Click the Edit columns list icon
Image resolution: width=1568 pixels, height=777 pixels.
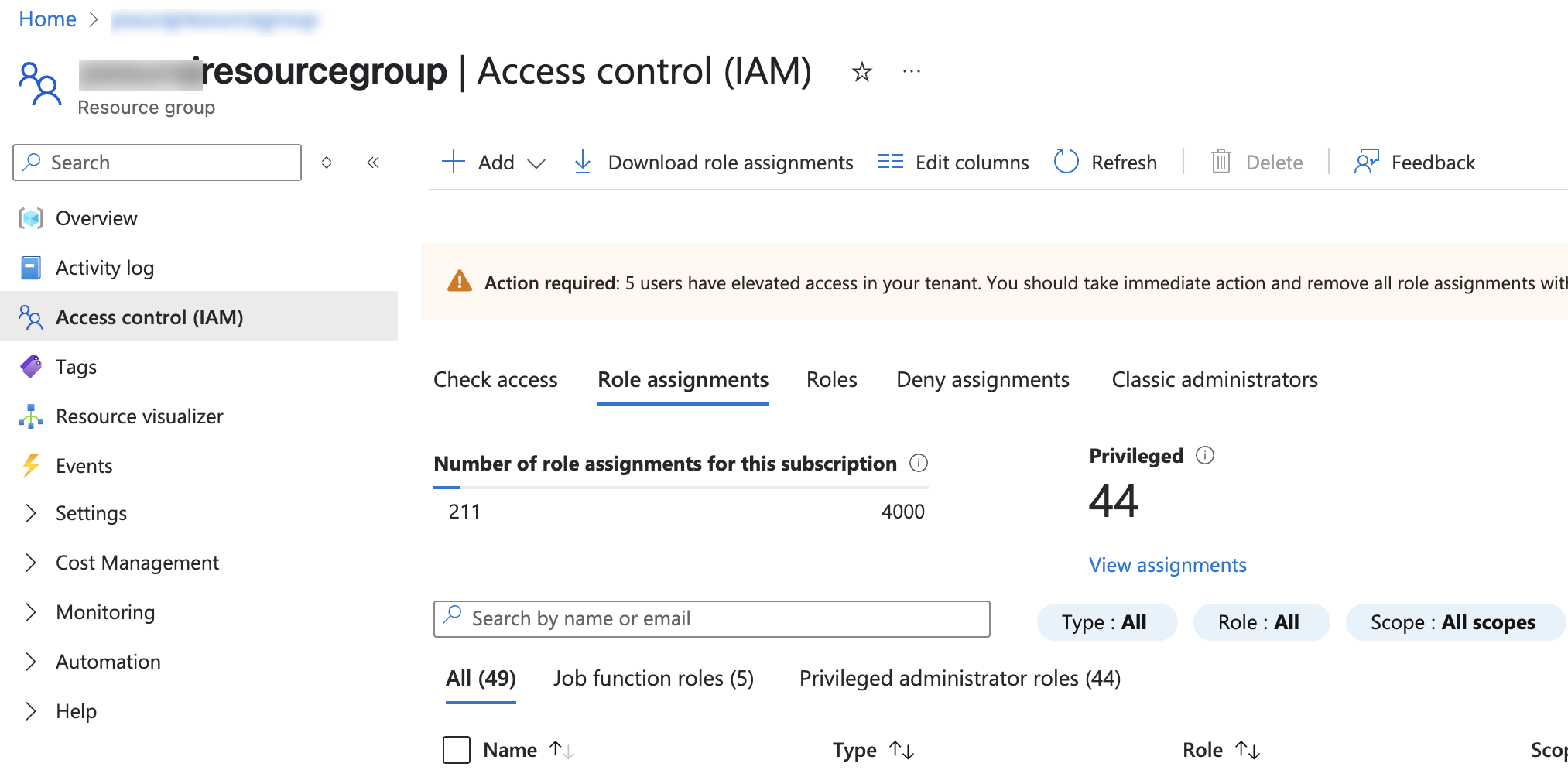891,162
